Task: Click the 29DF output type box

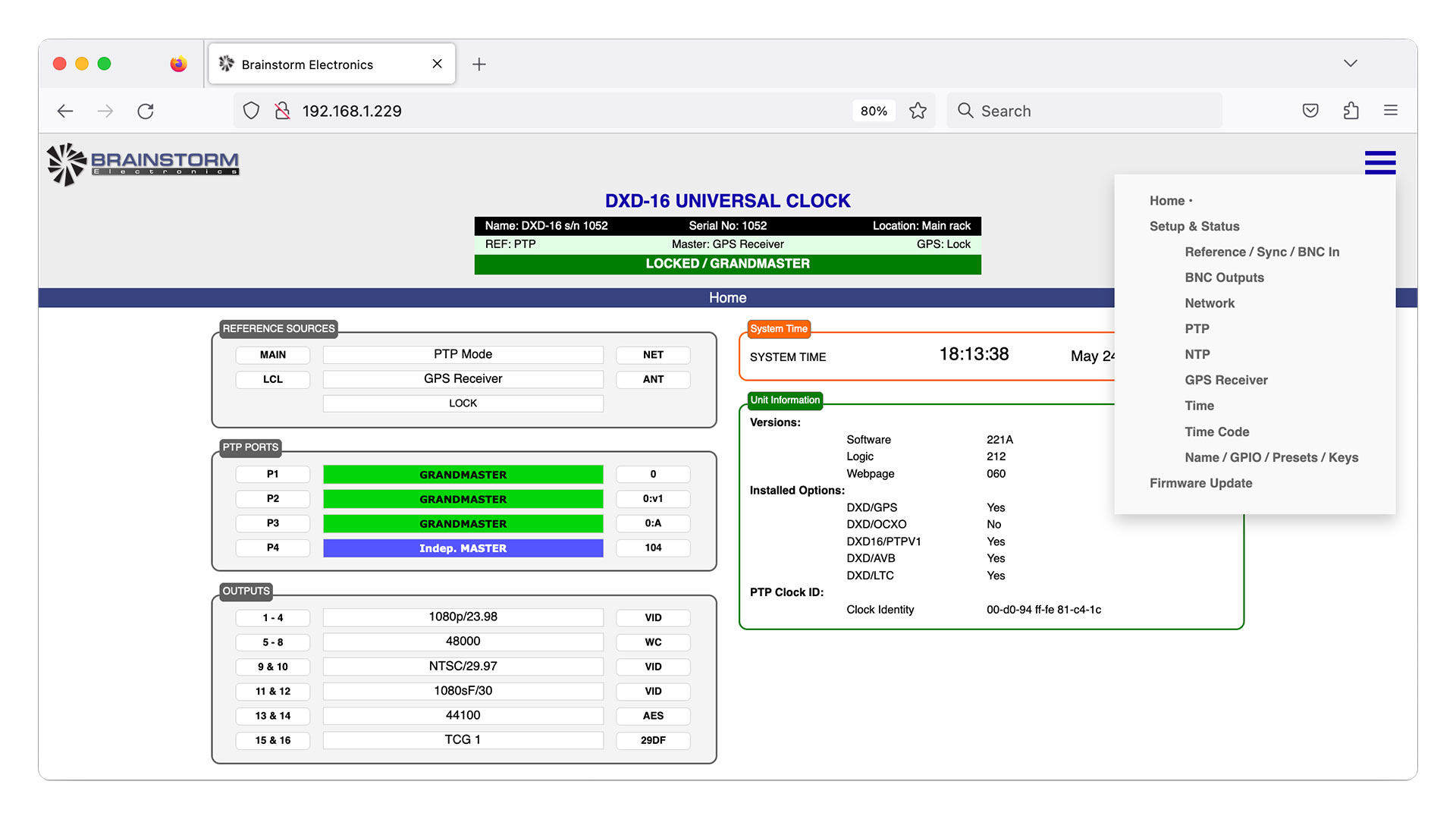Action: (653, 740)
